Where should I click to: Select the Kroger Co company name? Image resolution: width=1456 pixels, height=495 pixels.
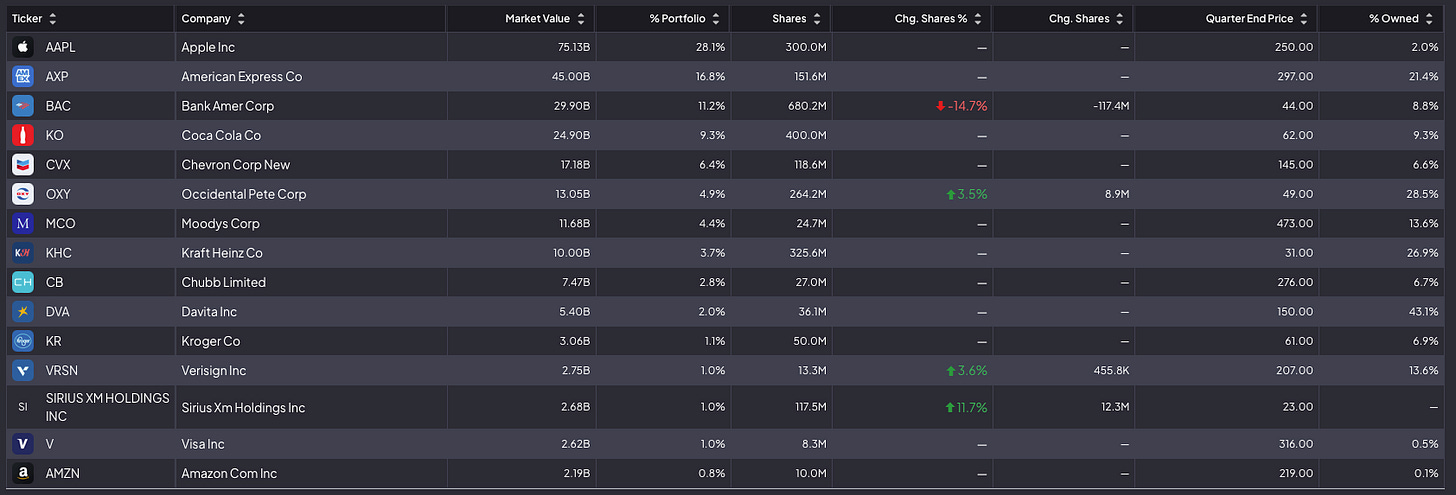pyautogui.click(x=211, y=341)
